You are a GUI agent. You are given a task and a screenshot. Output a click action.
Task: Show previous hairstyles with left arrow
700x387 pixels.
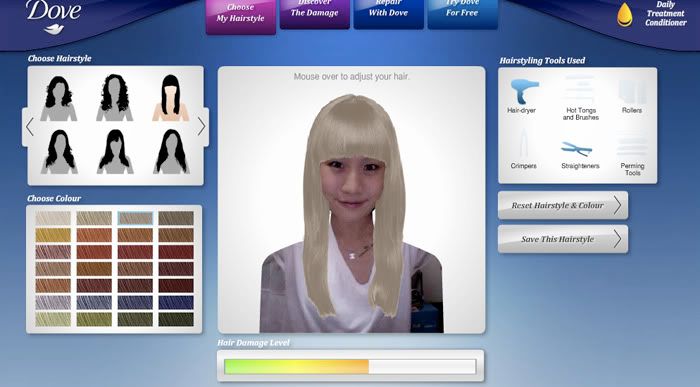coord(30,127)
